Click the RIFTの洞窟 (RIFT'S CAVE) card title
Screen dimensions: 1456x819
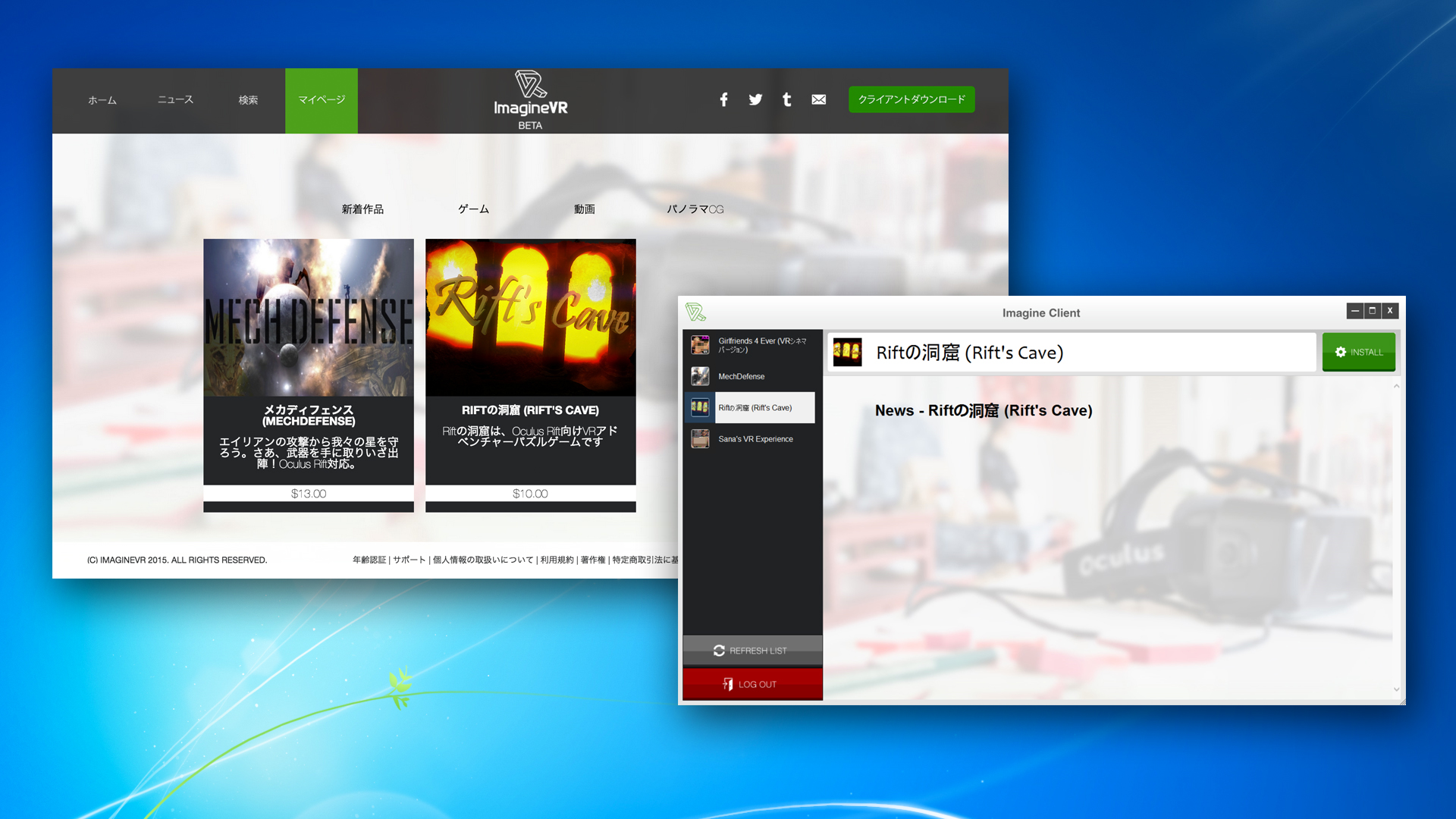coord(530,410)
